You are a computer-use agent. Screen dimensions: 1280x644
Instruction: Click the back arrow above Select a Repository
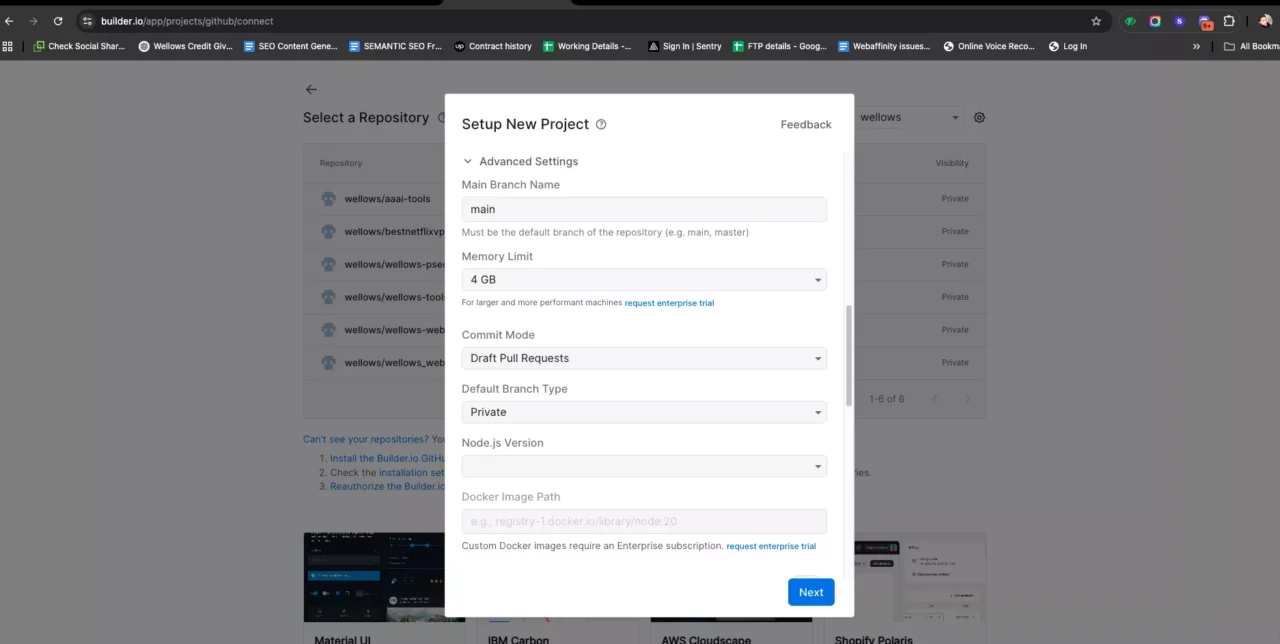tap(311, 90)
